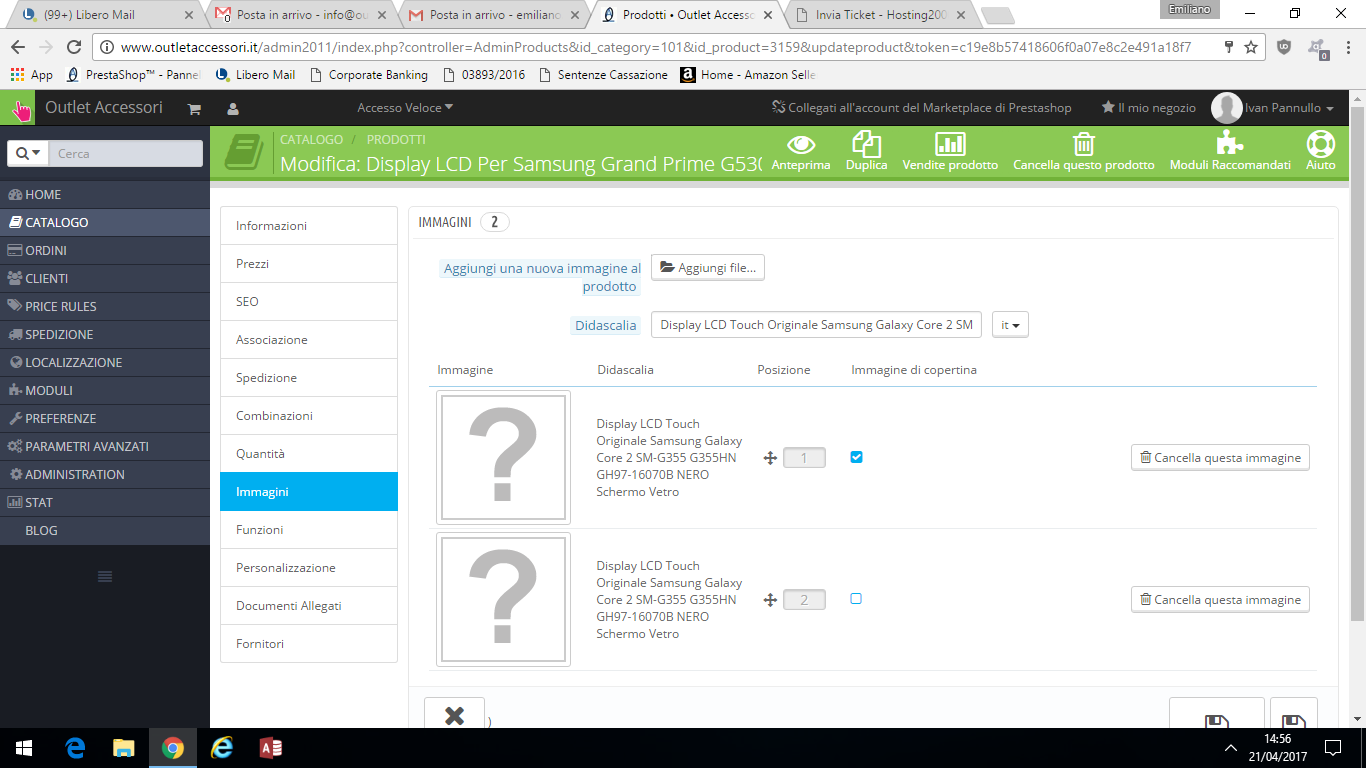Open STAT sidebar item
1366x768 pixels.
tap(105, 502)
